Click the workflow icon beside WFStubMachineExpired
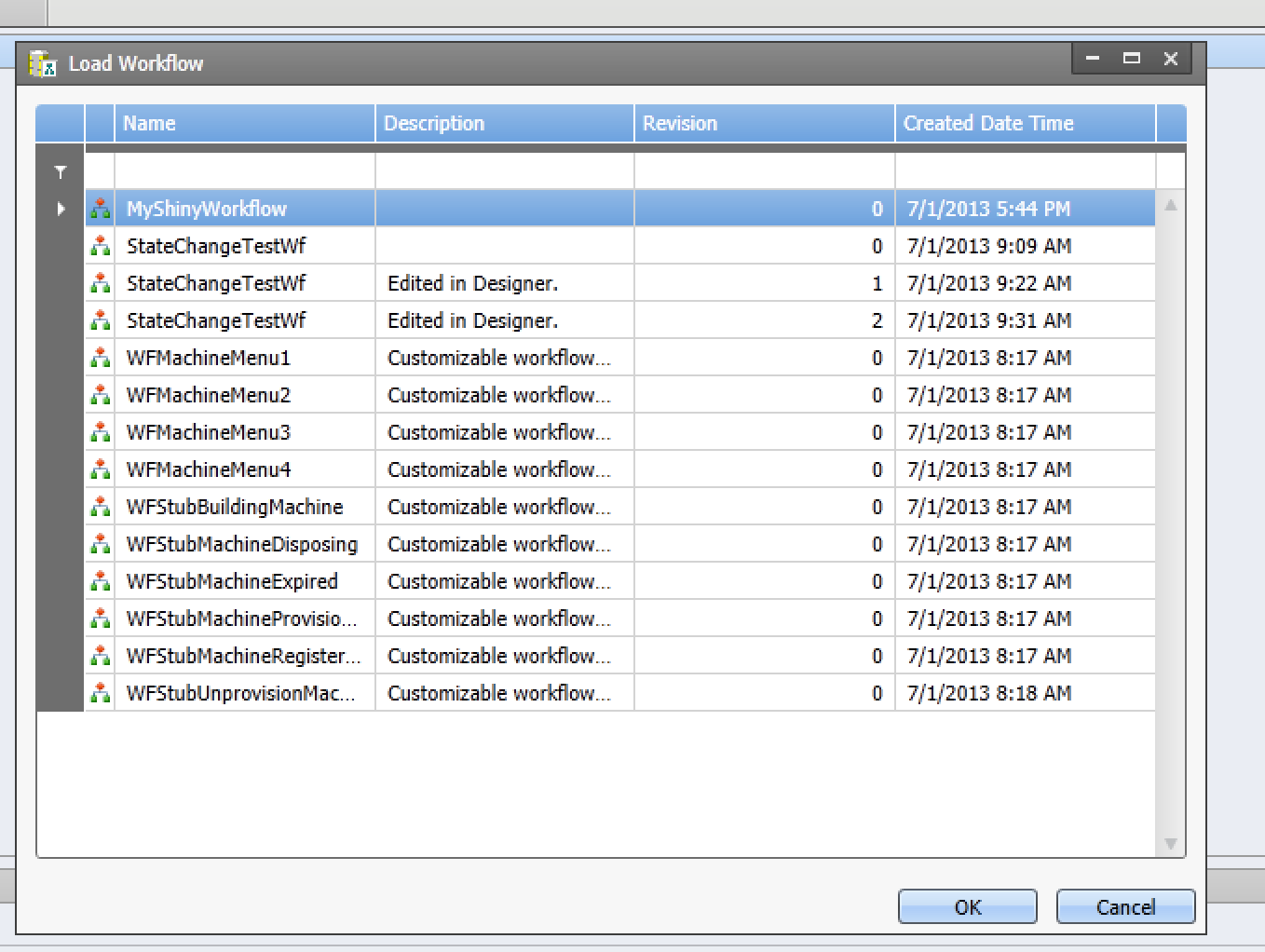This screenshot has height=952, width=1265. pos(100,581)
